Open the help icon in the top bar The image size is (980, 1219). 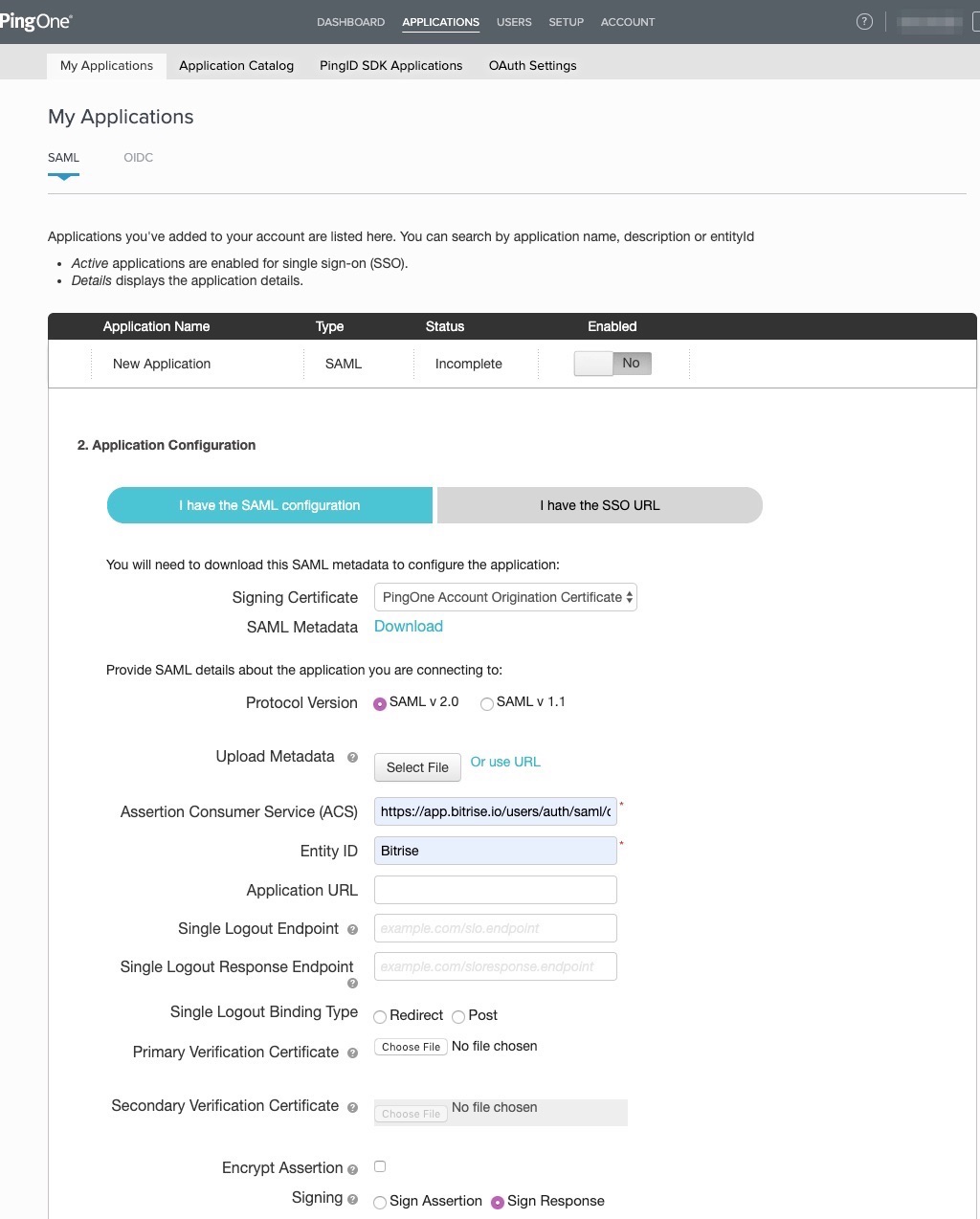tap(864, 21)
